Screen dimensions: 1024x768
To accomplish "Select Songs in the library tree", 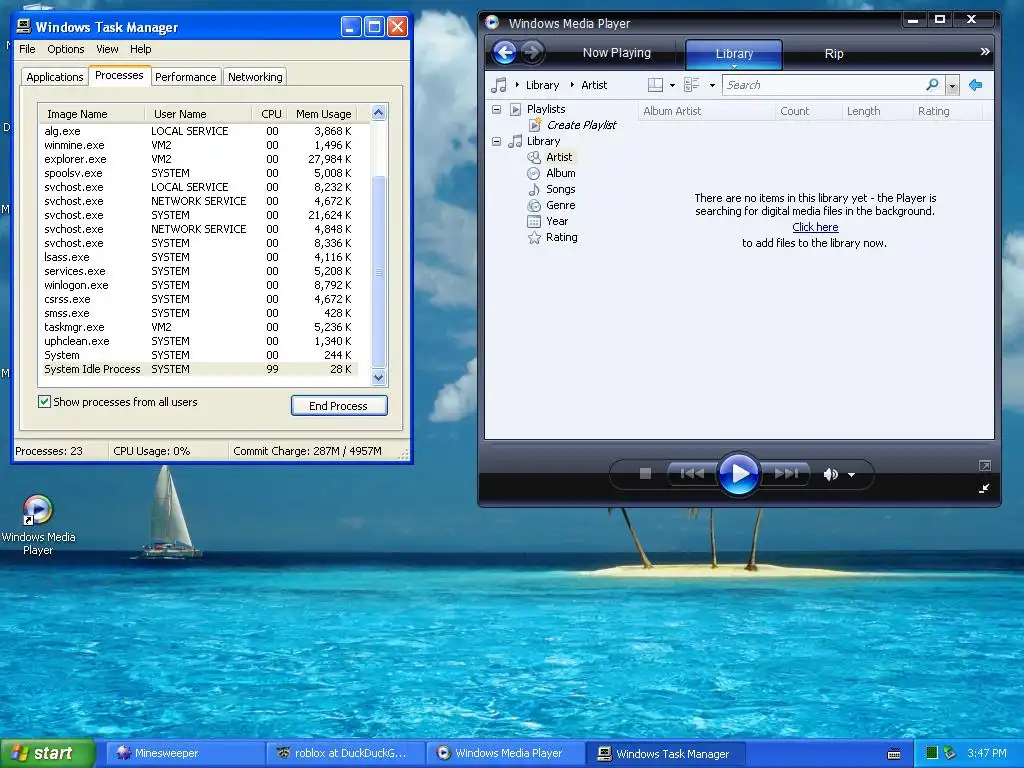I will click(x=560, y=189).
